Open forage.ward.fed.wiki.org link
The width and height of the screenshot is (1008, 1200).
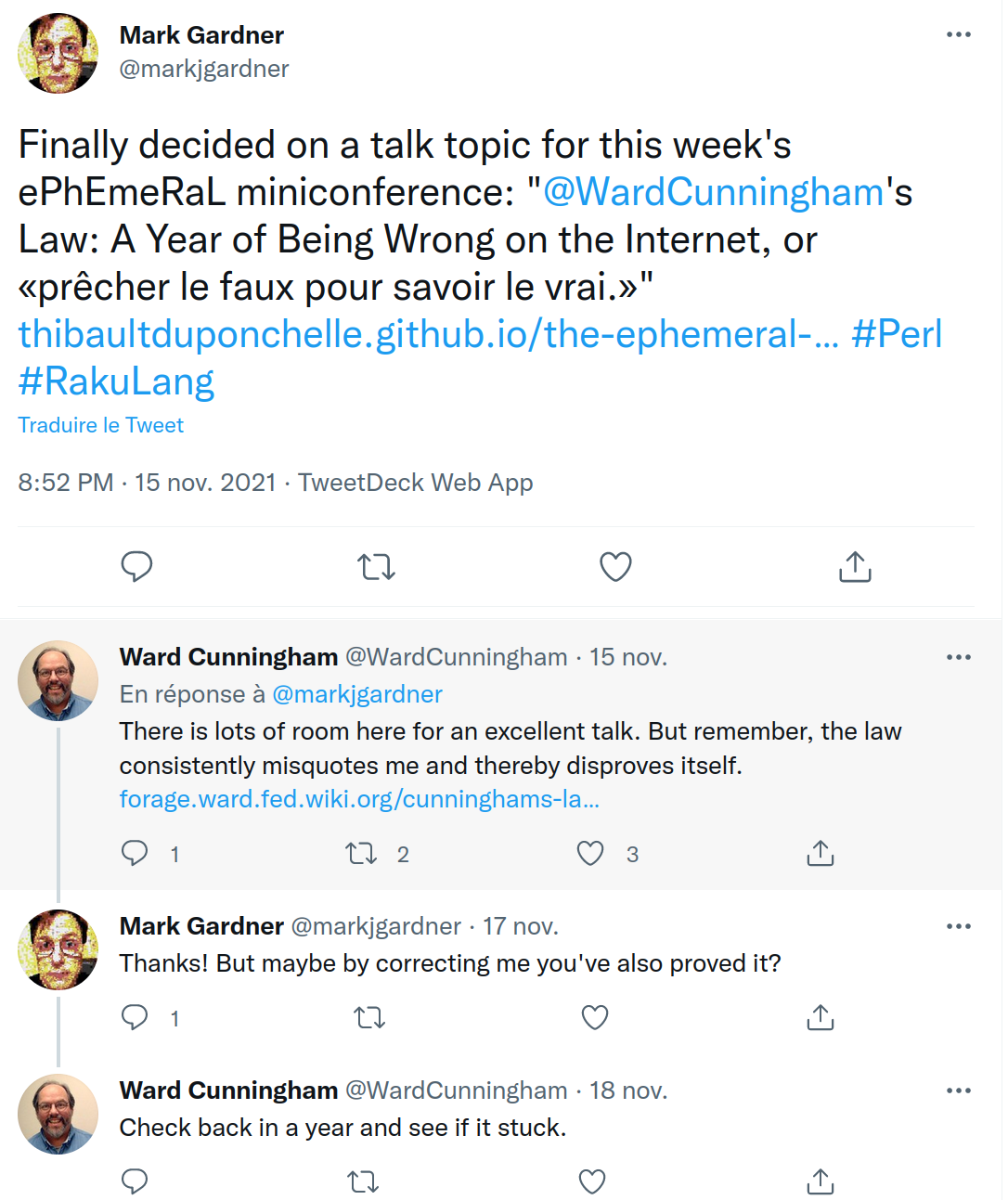pos(359,799)
